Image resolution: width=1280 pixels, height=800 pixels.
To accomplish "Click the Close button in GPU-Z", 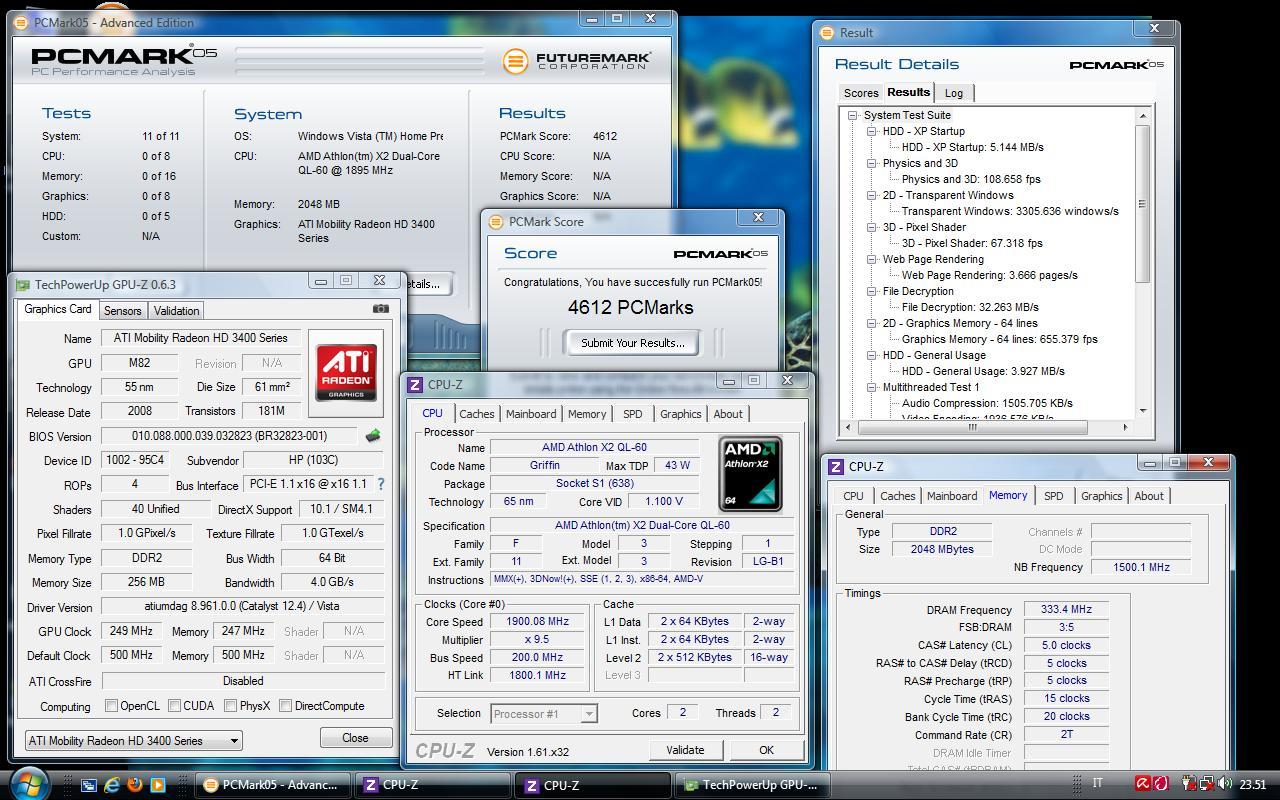I will 355,738.
